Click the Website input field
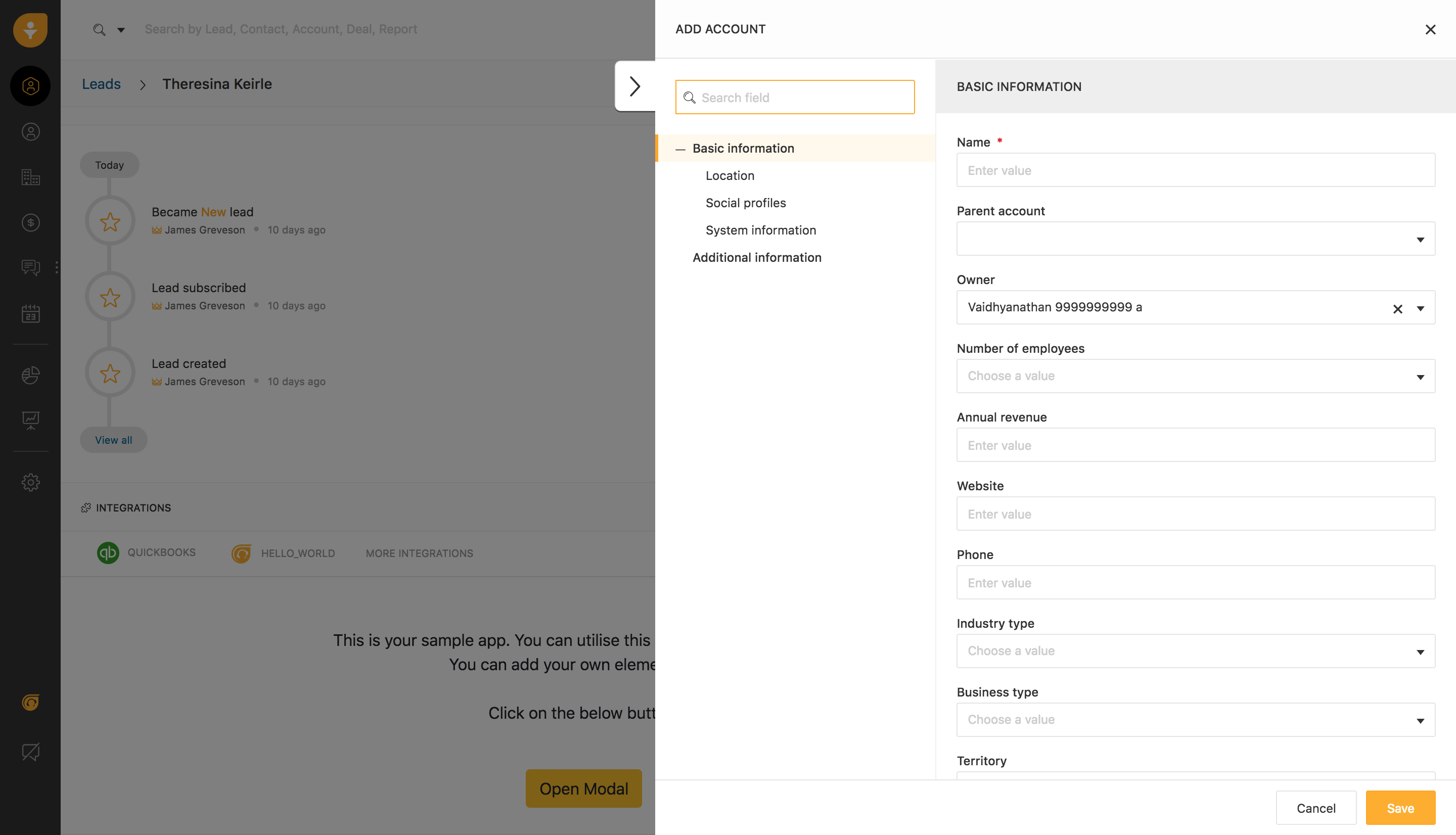Image resolution: width=1456 pixels, height=835 pixels. (1196, 513)
